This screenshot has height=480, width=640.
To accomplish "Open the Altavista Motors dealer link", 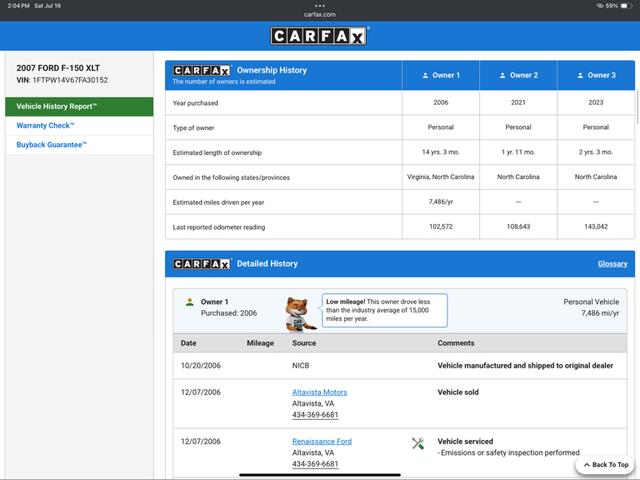I will point(319,392).
